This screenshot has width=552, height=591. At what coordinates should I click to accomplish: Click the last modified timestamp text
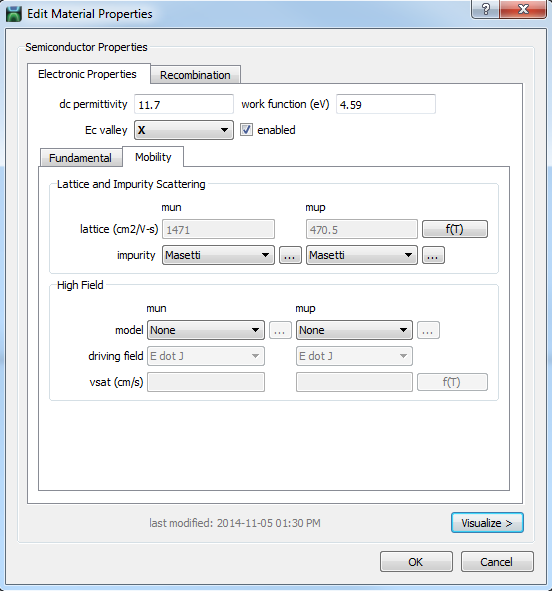click(235, 523)
